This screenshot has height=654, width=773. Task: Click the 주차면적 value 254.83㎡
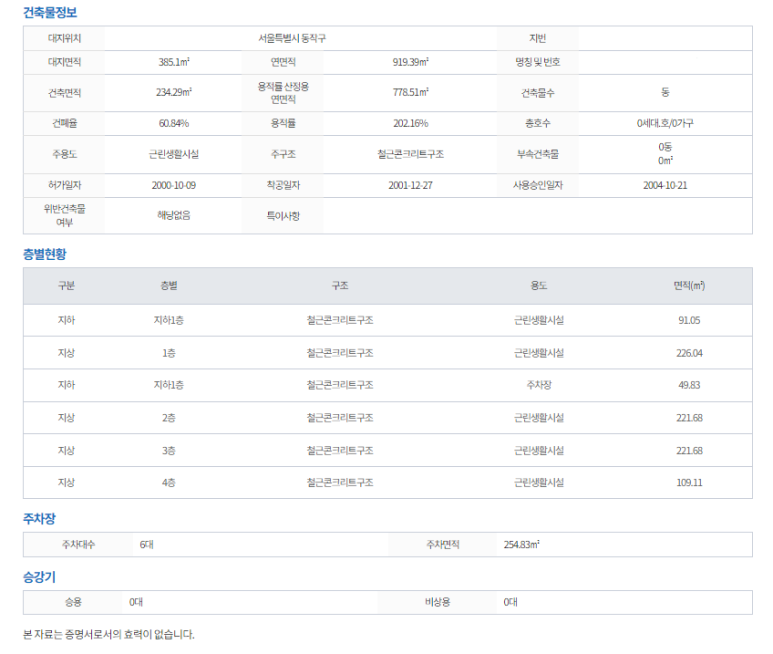point(521,545)
